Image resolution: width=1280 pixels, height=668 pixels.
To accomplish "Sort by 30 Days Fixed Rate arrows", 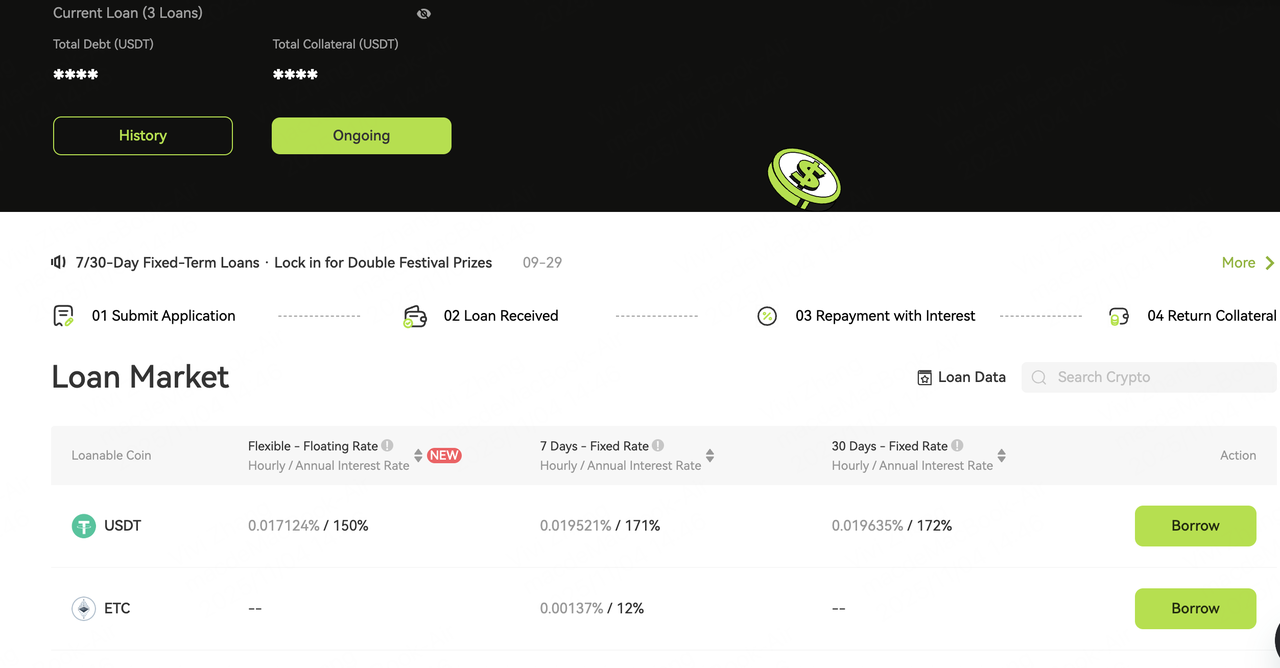I will (1001, 456).
